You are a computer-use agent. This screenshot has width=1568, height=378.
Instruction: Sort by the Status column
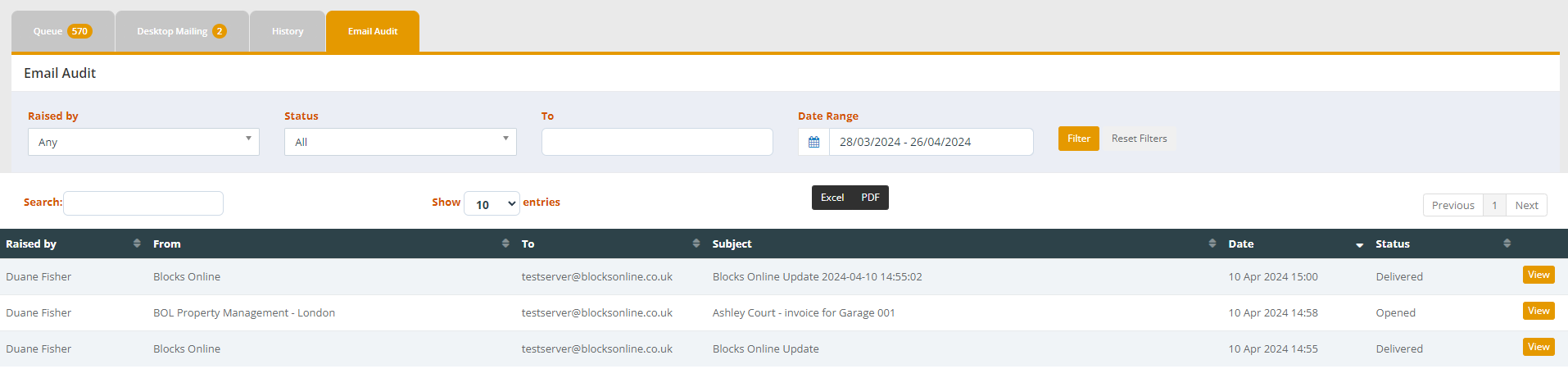1443,244
